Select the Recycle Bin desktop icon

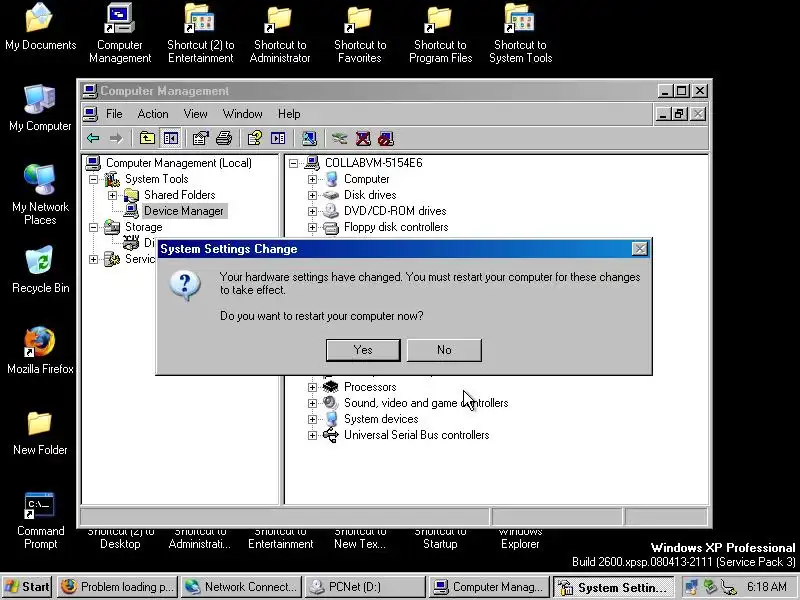40,269
